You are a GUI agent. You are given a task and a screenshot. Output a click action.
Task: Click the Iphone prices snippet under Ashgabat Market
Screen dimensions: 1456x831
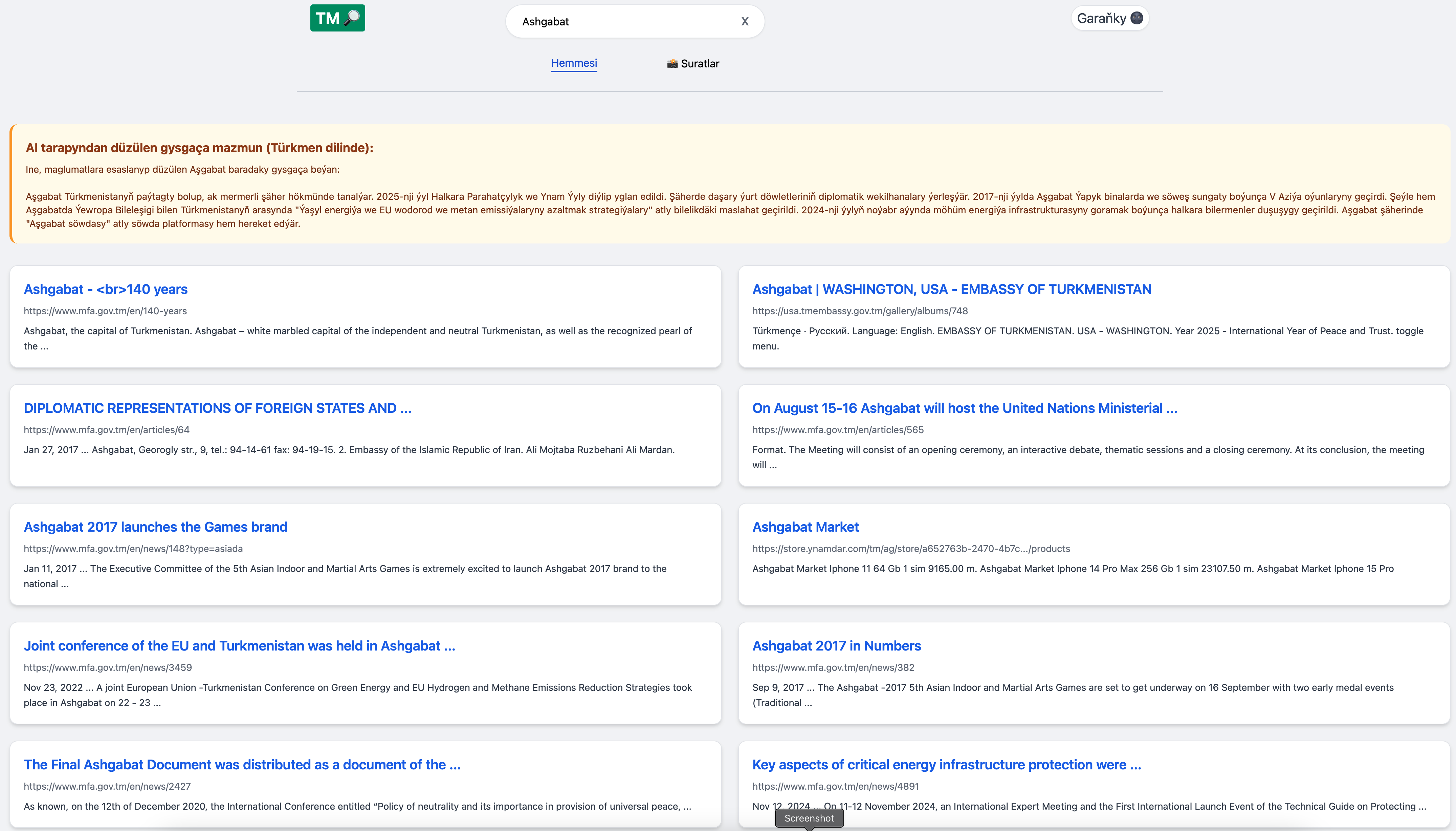pos(1073,569)
